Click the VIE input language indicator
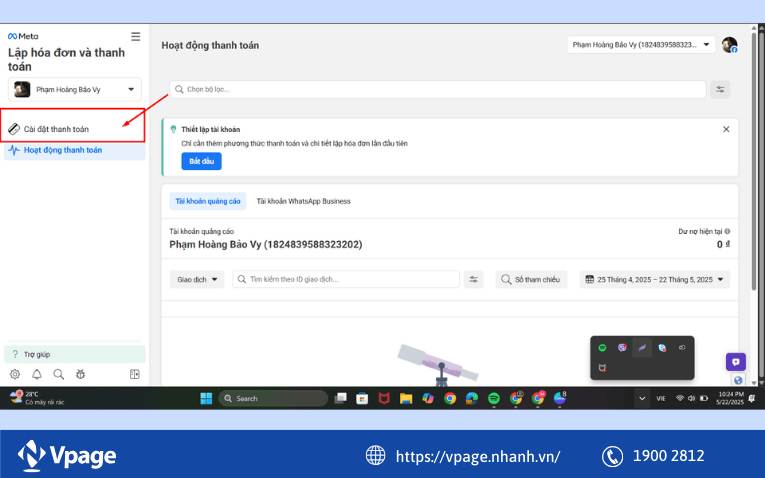This screenshot has width=765, height=478. (x=661, y=398)
